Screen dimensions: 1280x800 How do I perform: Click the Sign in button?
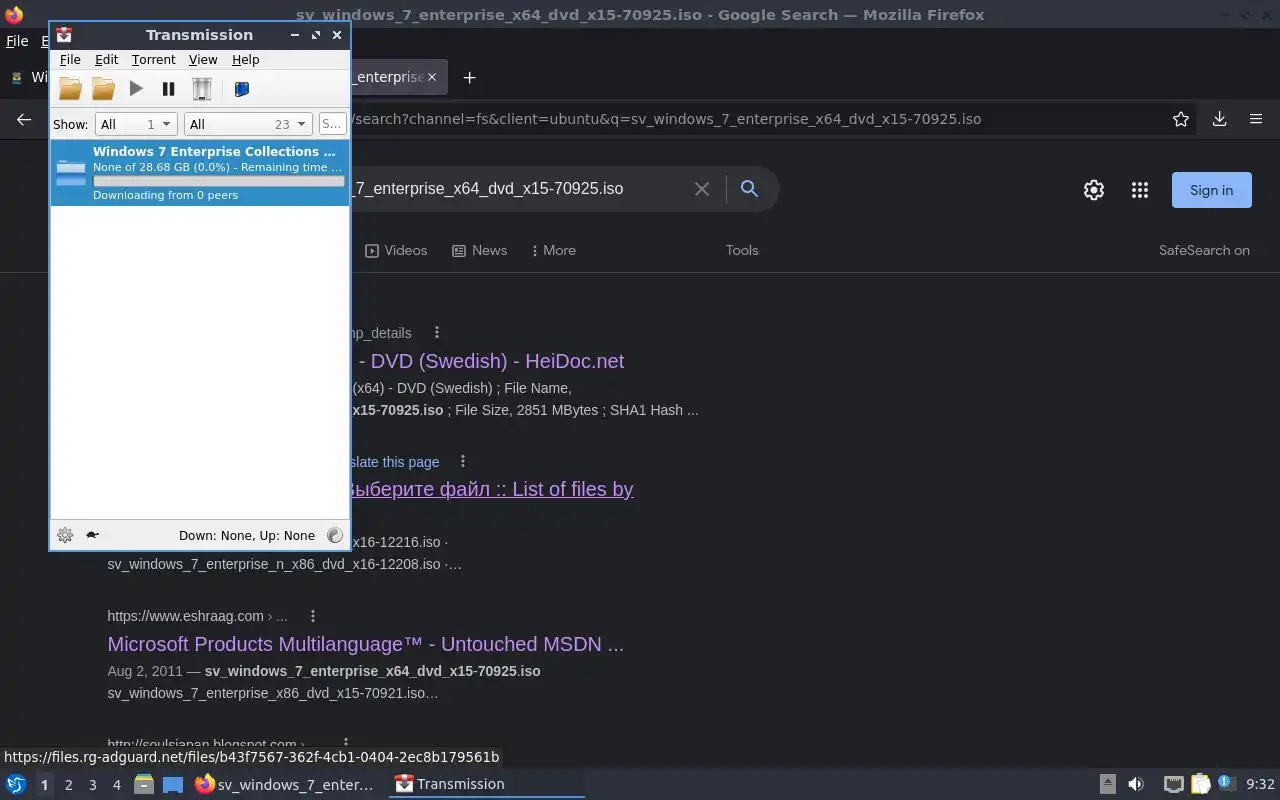pyautogui.click(x=1212, y=190)
